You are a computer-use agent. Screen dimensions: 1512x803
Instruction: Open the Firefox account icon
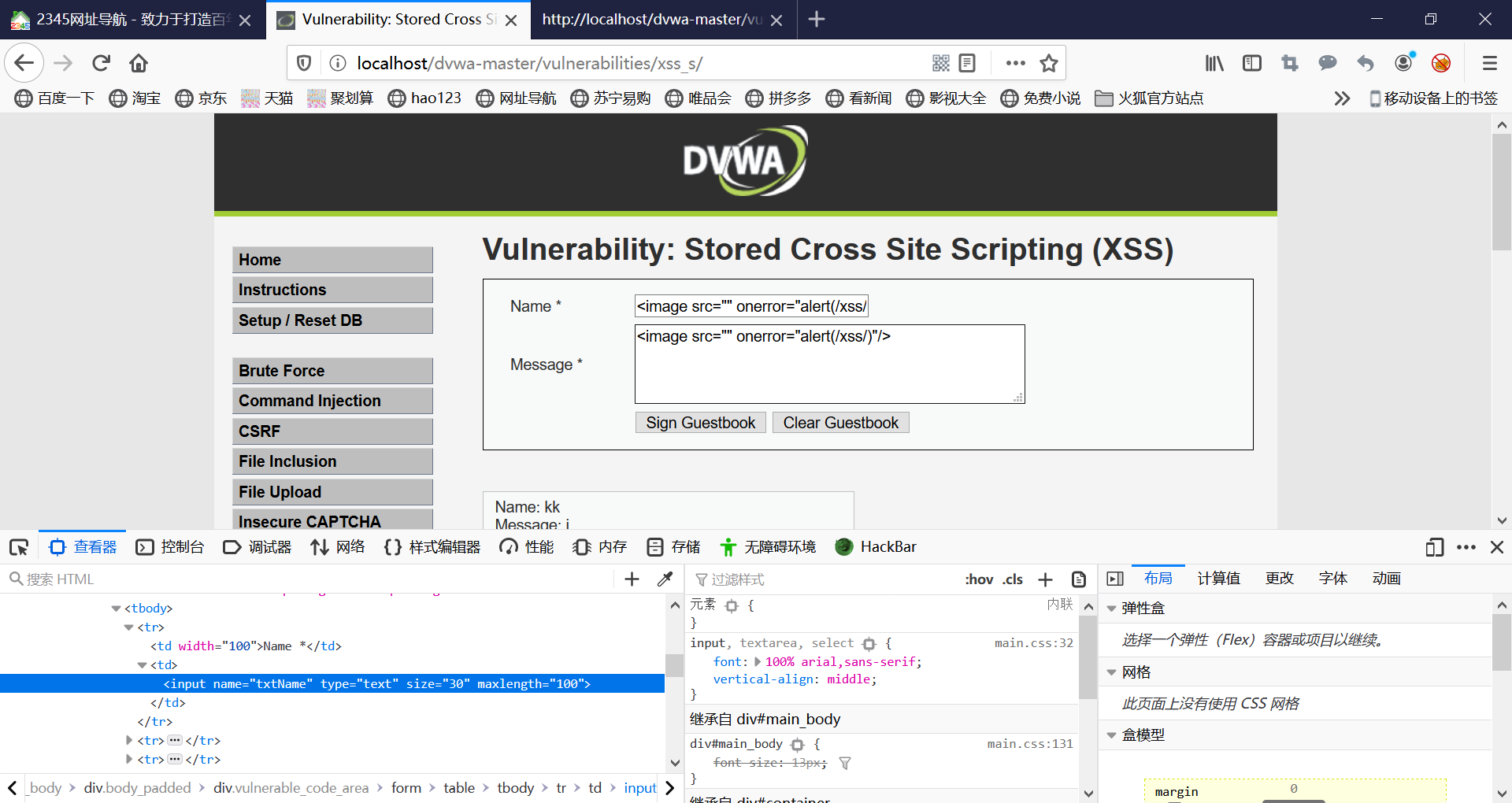coord(1404,63)
